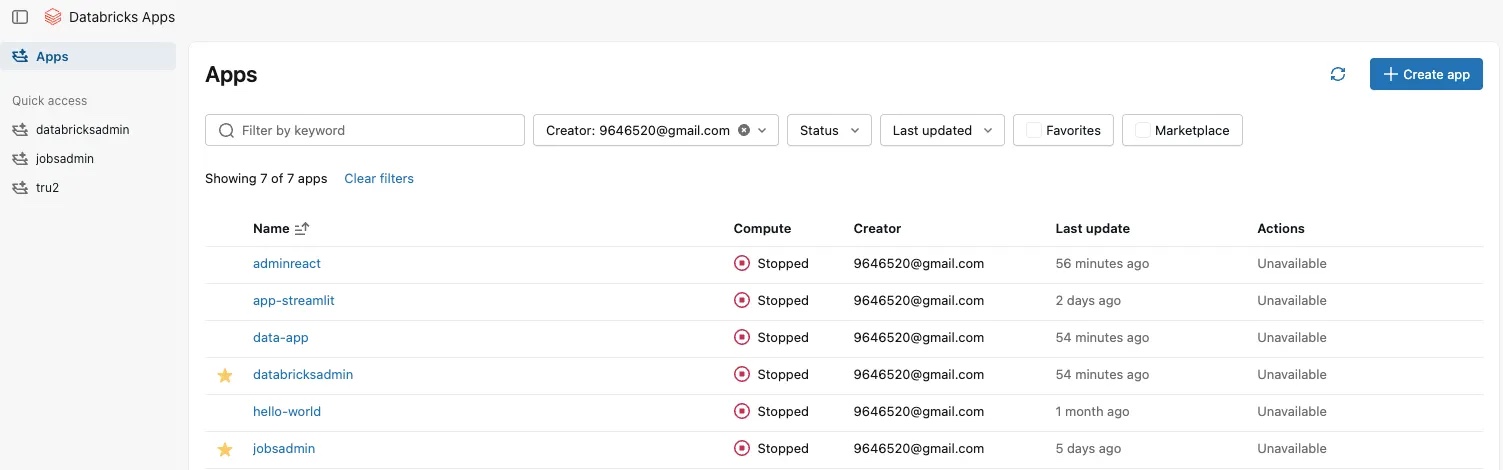
Task: Click the Actions column header
Action: (1281, 229)
